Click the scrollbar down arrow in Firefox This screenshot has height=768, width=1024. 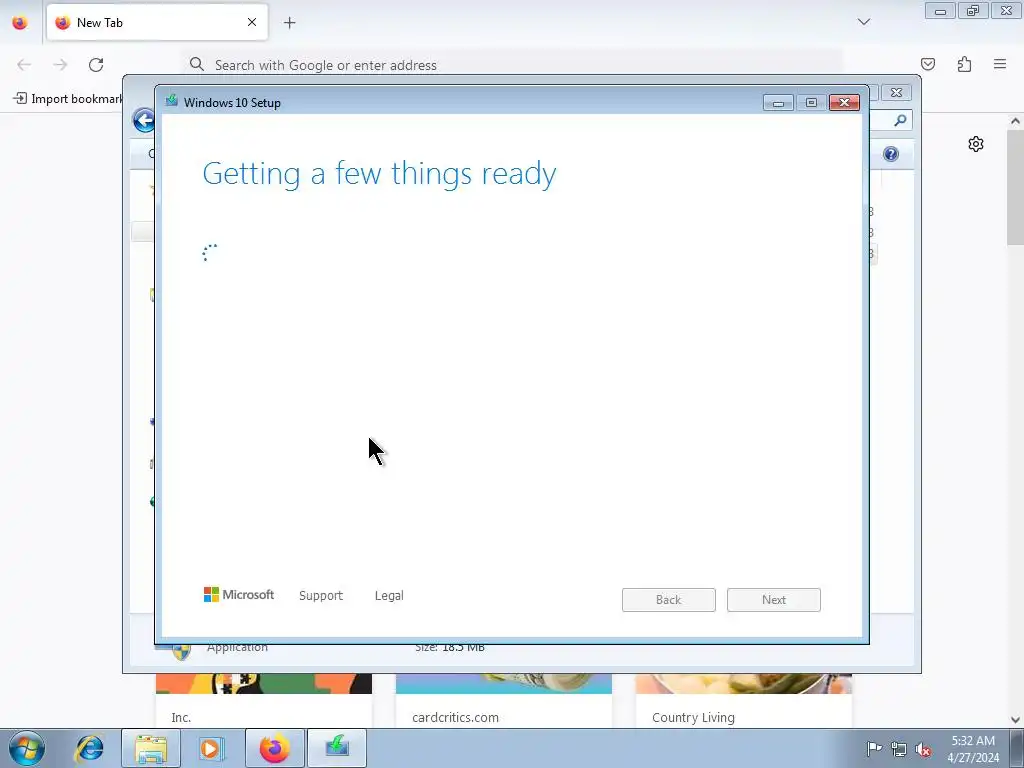1015,720
